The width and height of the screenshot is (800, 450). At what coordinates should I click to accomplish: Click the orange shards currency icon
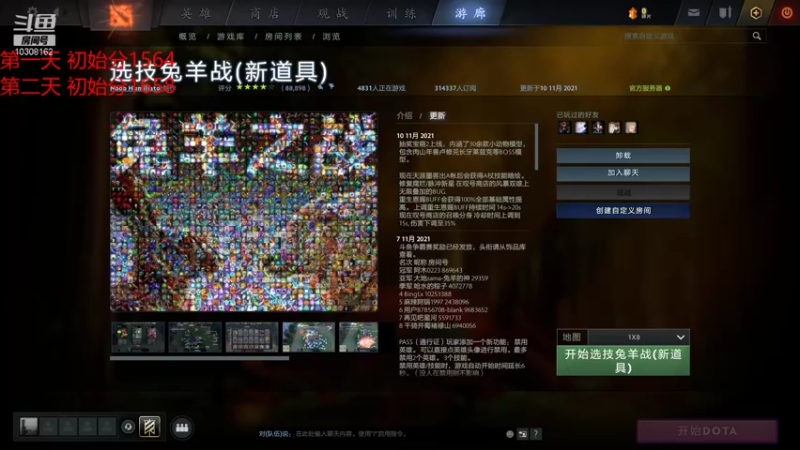tap(633, 13)
